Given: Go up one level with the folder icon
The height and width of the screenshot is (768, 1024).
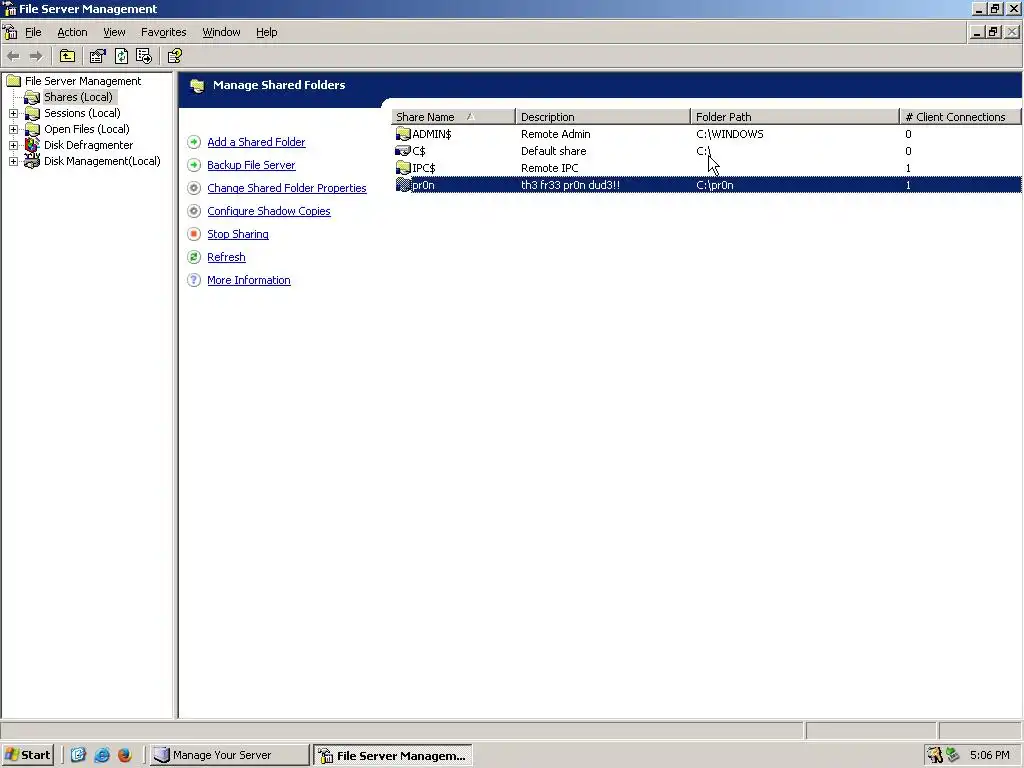Looking at the screenshot, I should pos(67,56).
